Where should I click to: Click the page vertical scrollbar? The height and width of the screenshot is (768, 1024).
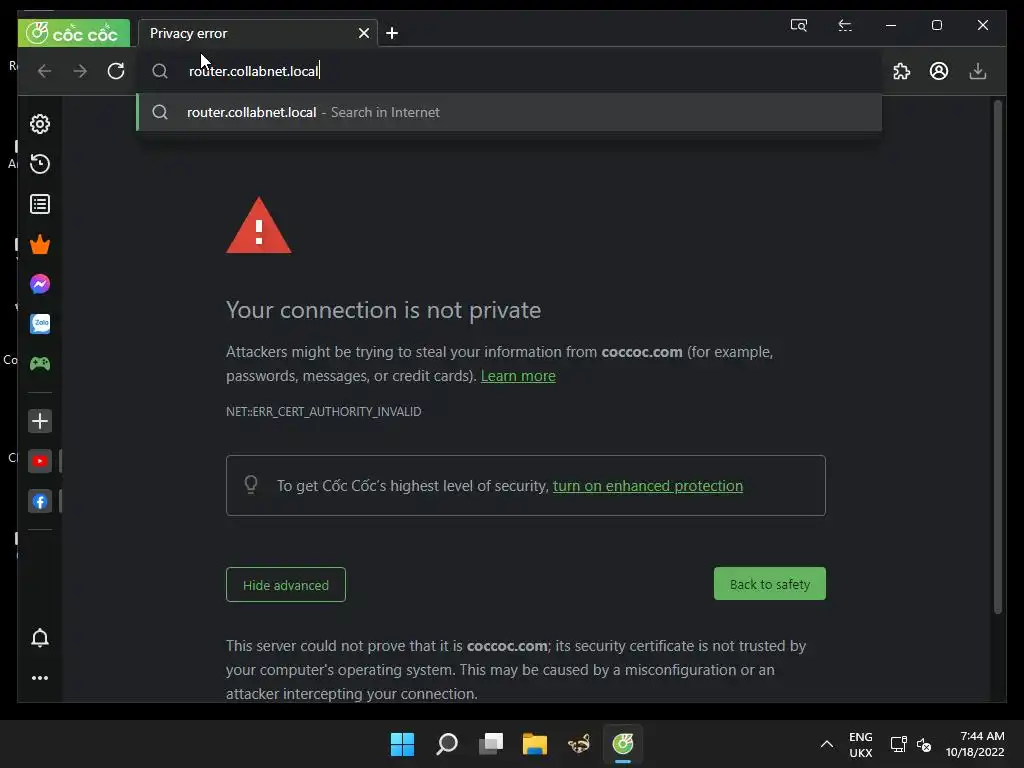[x=997, y=356]
